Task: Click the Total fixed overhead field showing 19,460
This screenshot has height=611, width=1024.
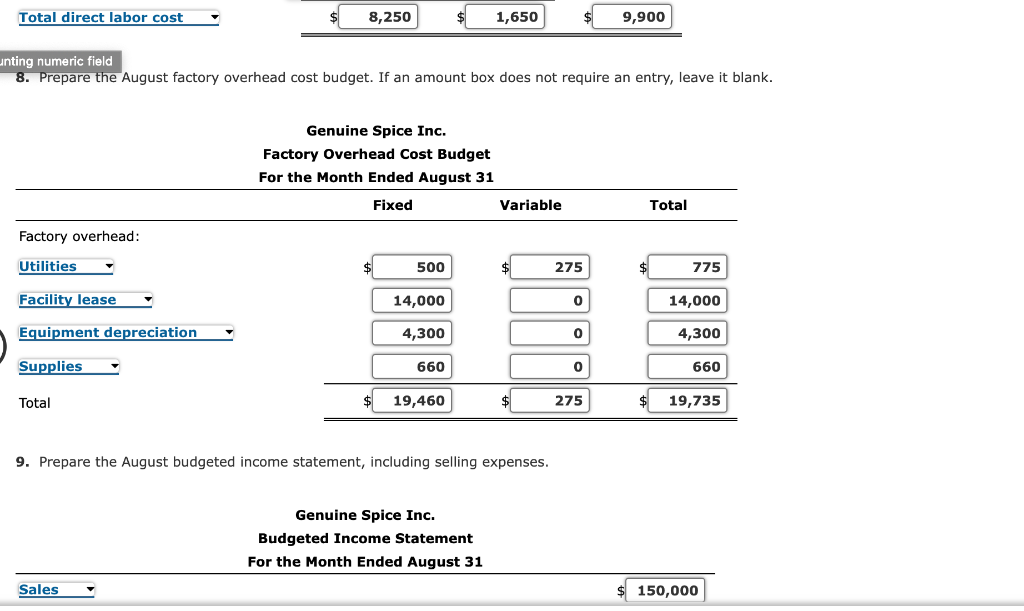Action: pos(412,400)
